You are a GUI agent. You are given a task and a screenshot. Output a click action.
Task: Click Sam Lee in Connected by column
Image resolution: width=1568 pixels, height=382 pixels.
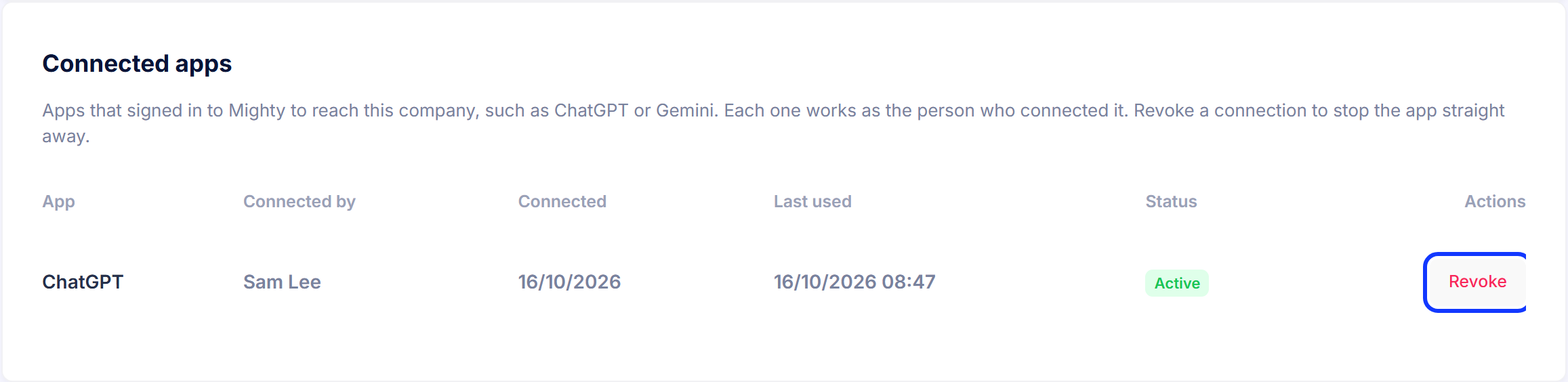[x=282, y=282]
